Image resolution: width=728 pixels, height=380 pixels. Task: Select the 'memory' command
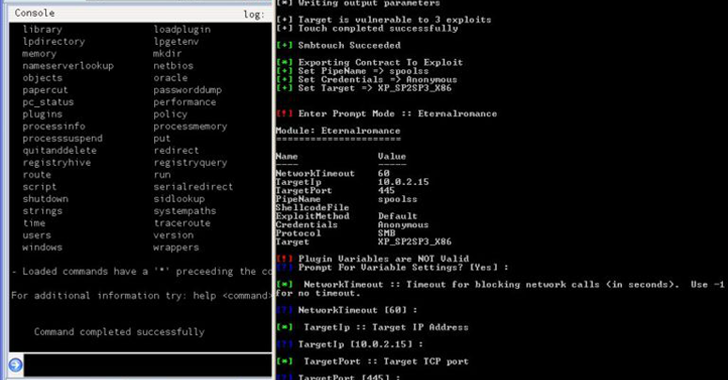39,54
